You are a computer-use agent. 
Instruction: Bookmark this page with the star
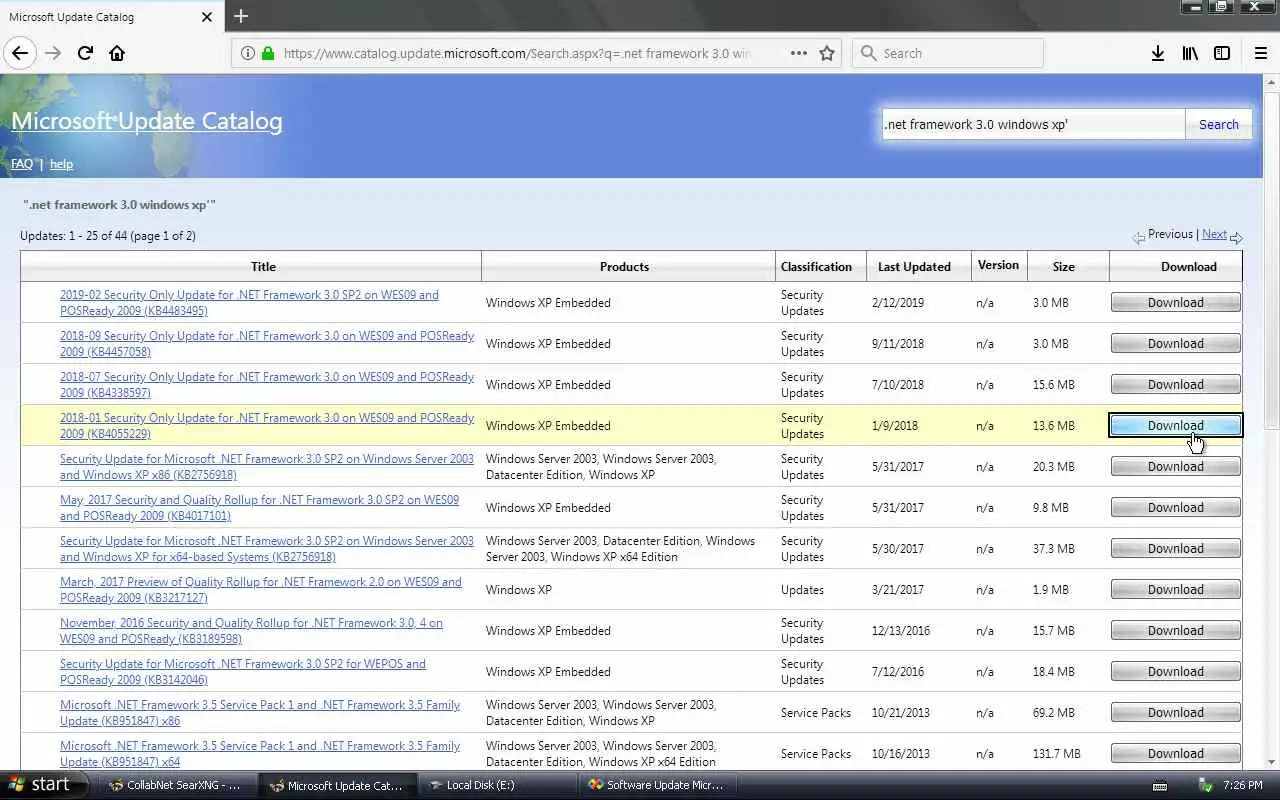coord(827,53)
